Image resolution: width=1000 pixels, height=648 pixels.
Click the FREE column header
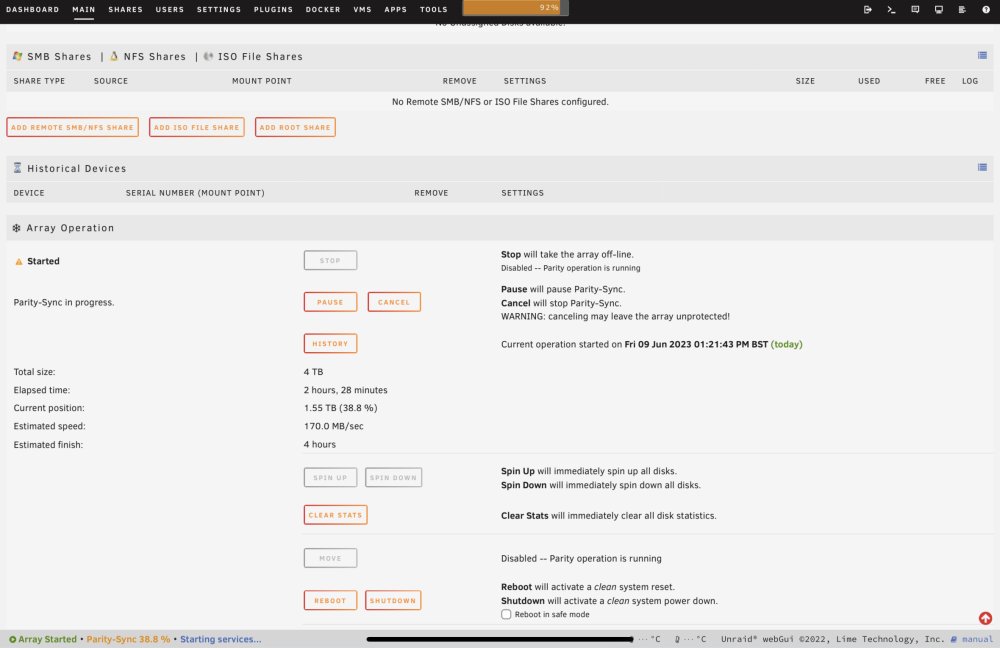[935, 81]
